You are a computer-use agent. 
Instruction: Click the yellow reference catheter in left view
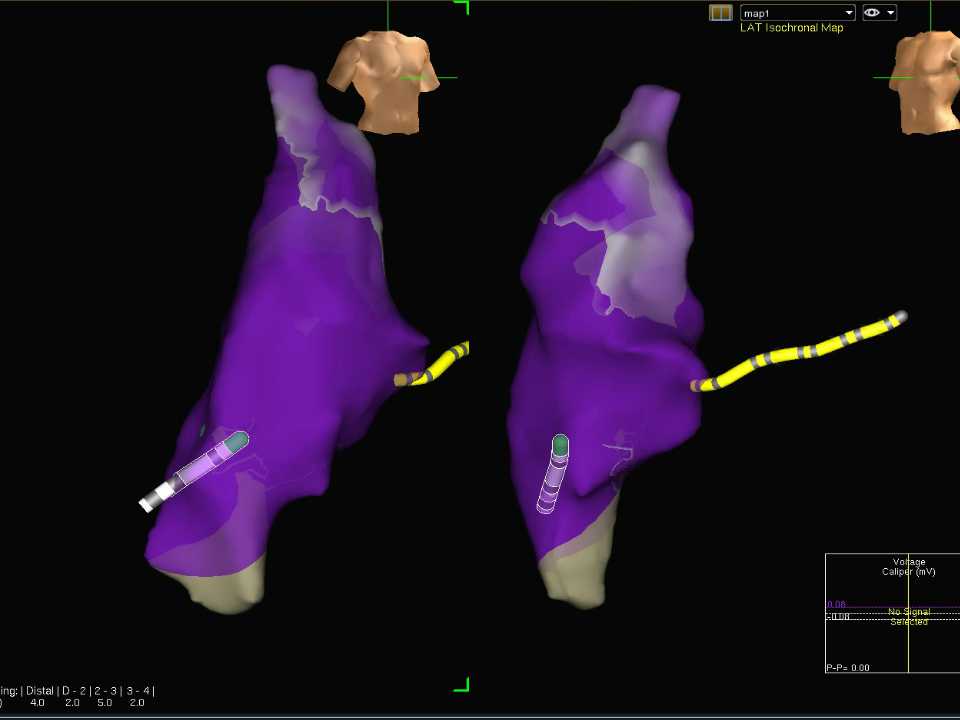point(440,365)
